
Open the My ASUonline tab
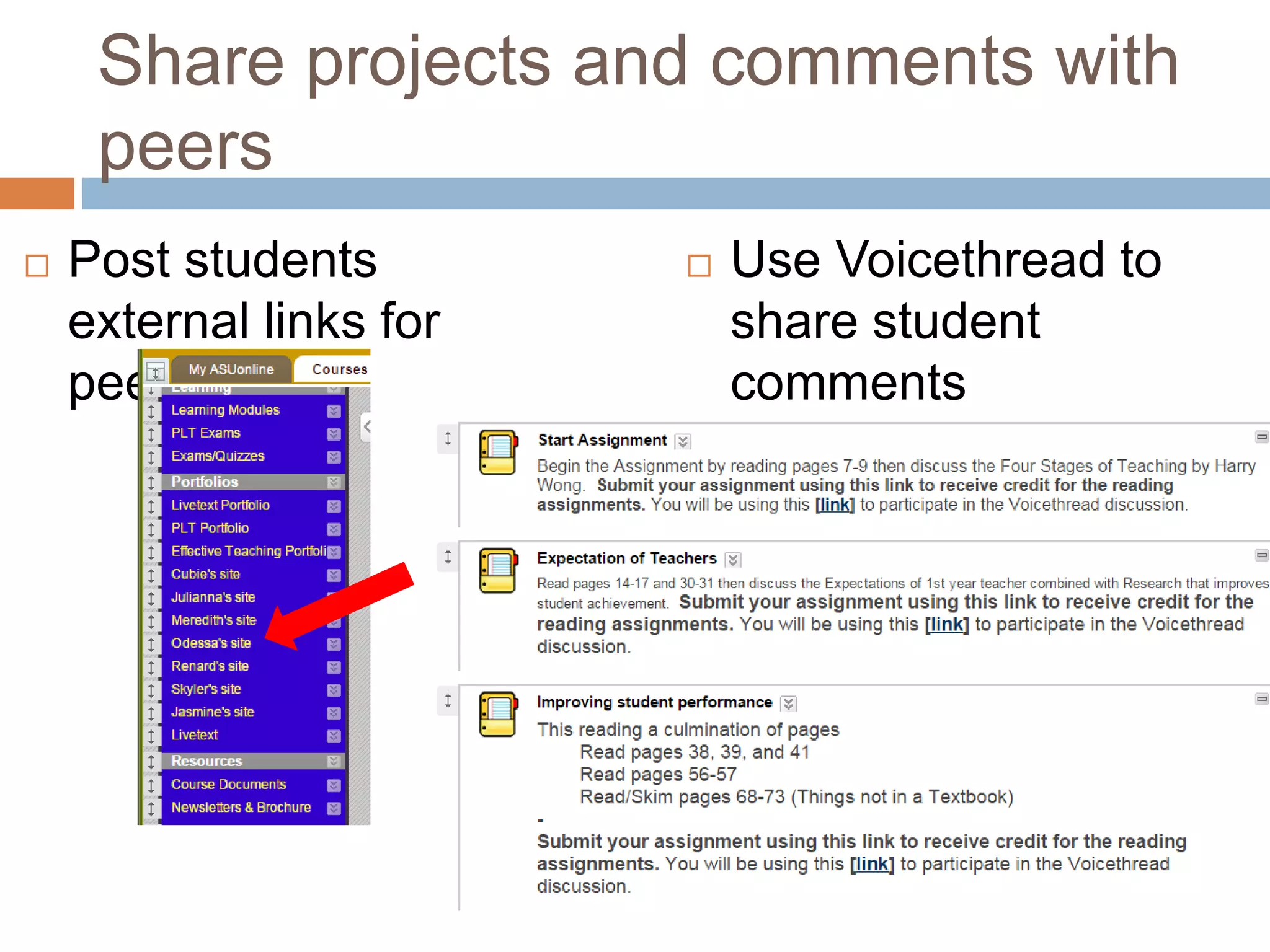(x=231, y=369)
